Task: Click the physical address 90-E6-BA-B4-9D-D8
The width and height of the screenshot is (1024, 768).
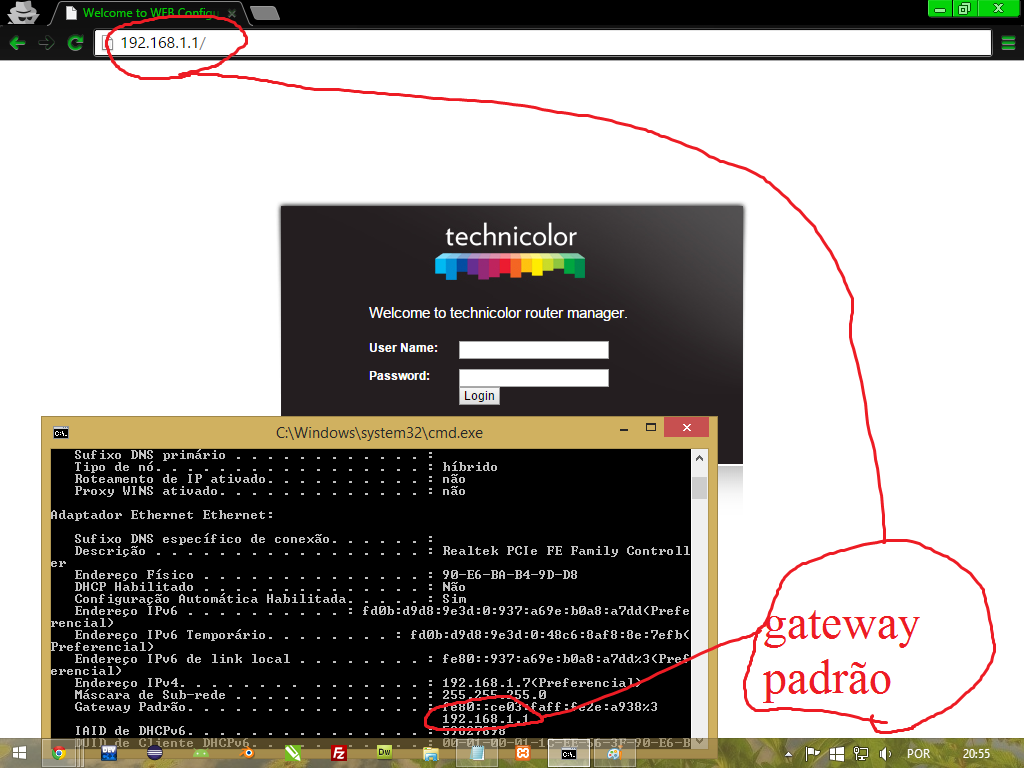Action: click(510, 575)
